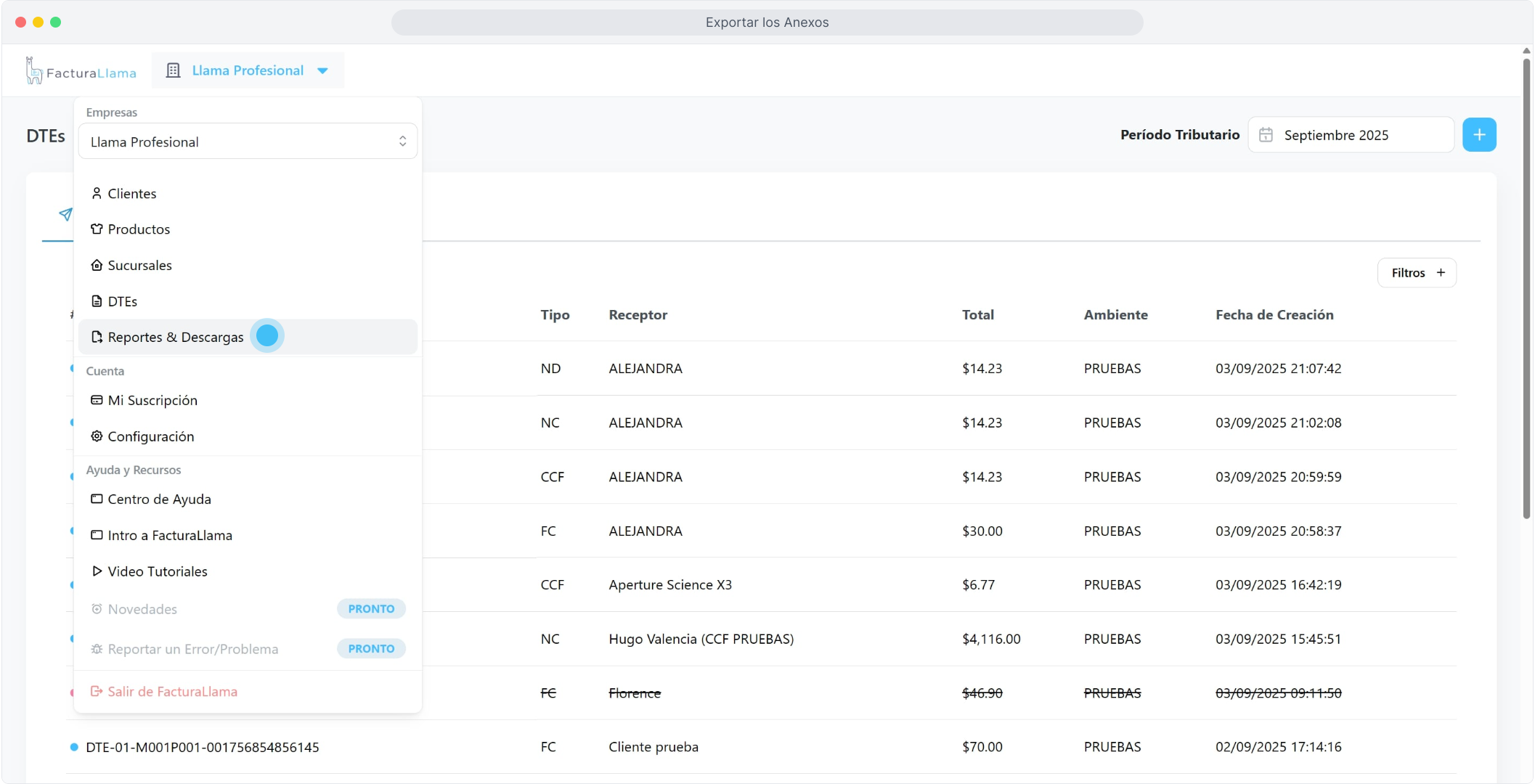1535x784 pixels.
Task: Click the blue plus button to create a DTE
Action: click(1478, 135)
